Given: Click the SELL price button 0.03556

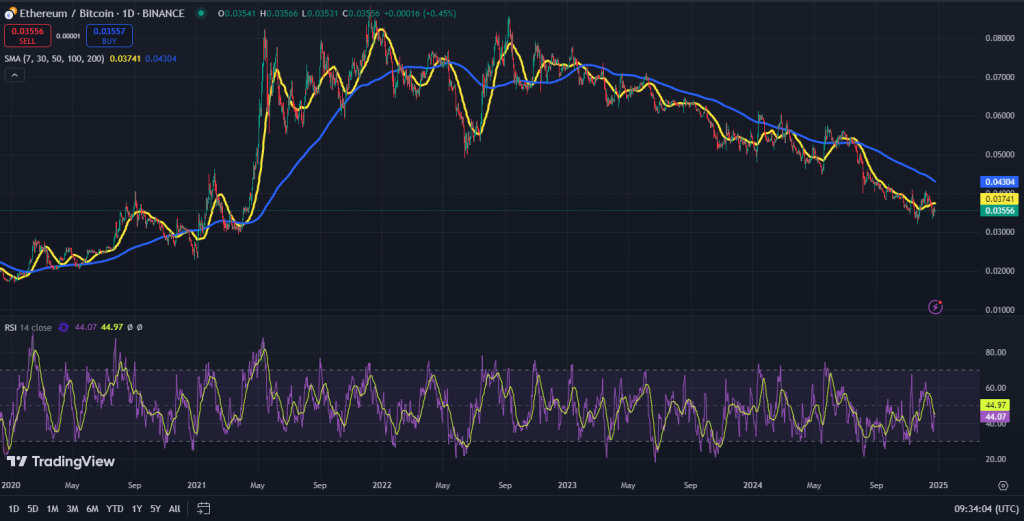Looking at the screenshot, I should coord(27,35).
